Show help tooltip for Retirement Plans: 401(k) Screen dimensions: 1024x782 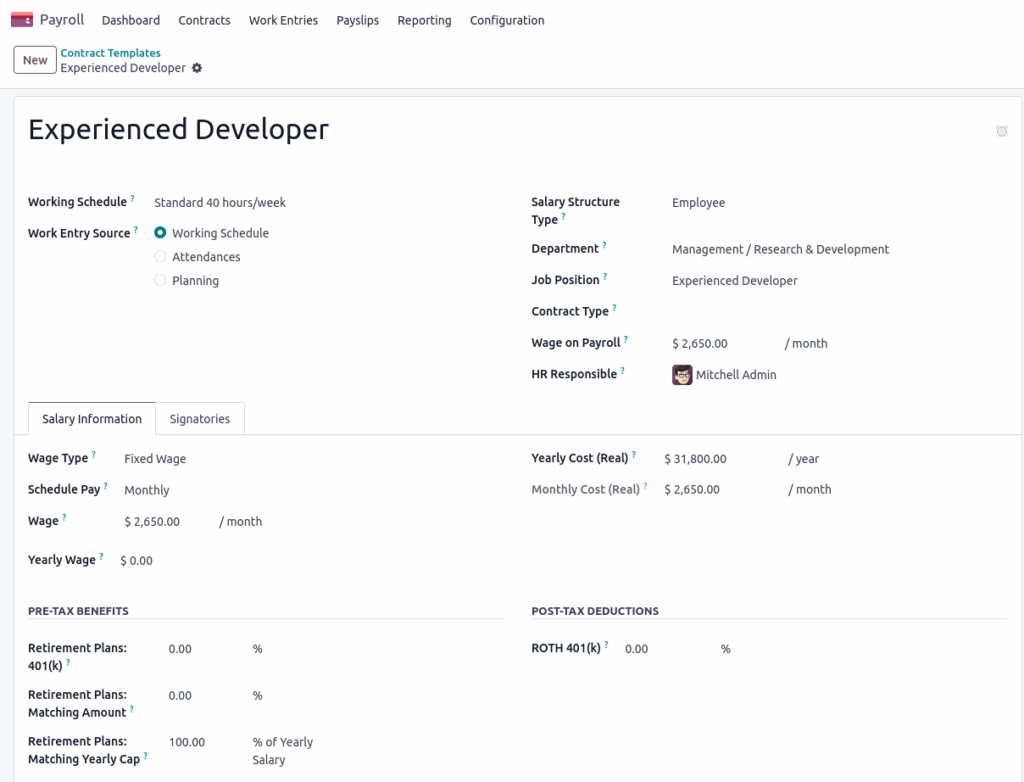pos(68,662)
